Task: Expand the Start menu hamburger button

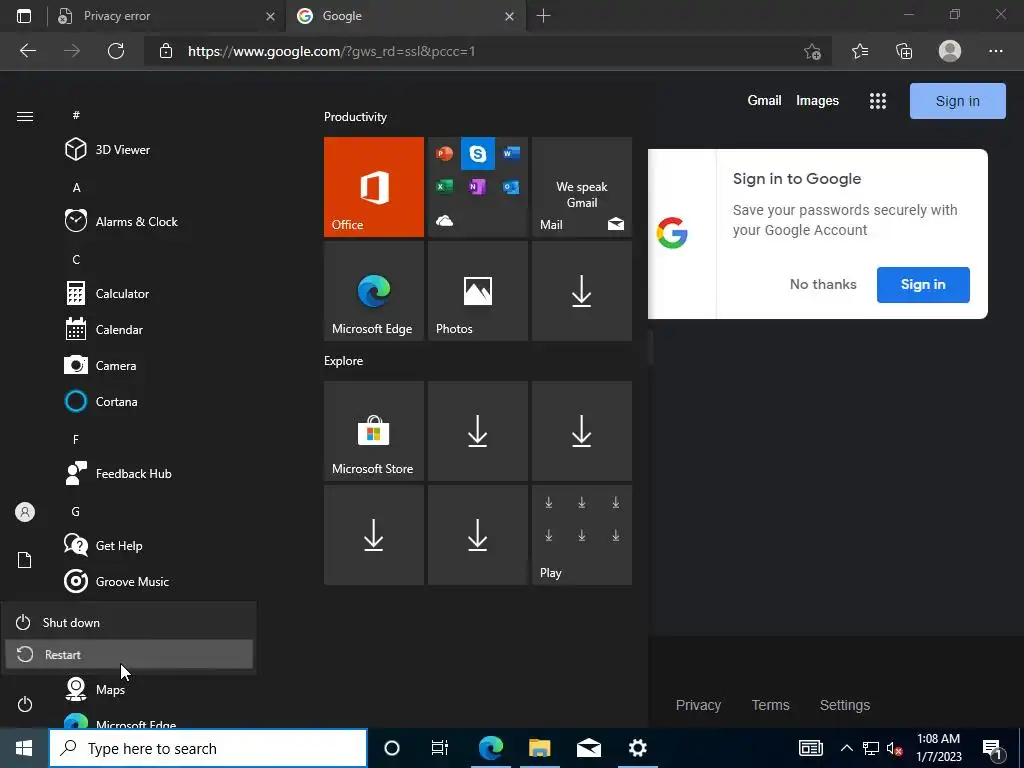Action: pos(25,116)
